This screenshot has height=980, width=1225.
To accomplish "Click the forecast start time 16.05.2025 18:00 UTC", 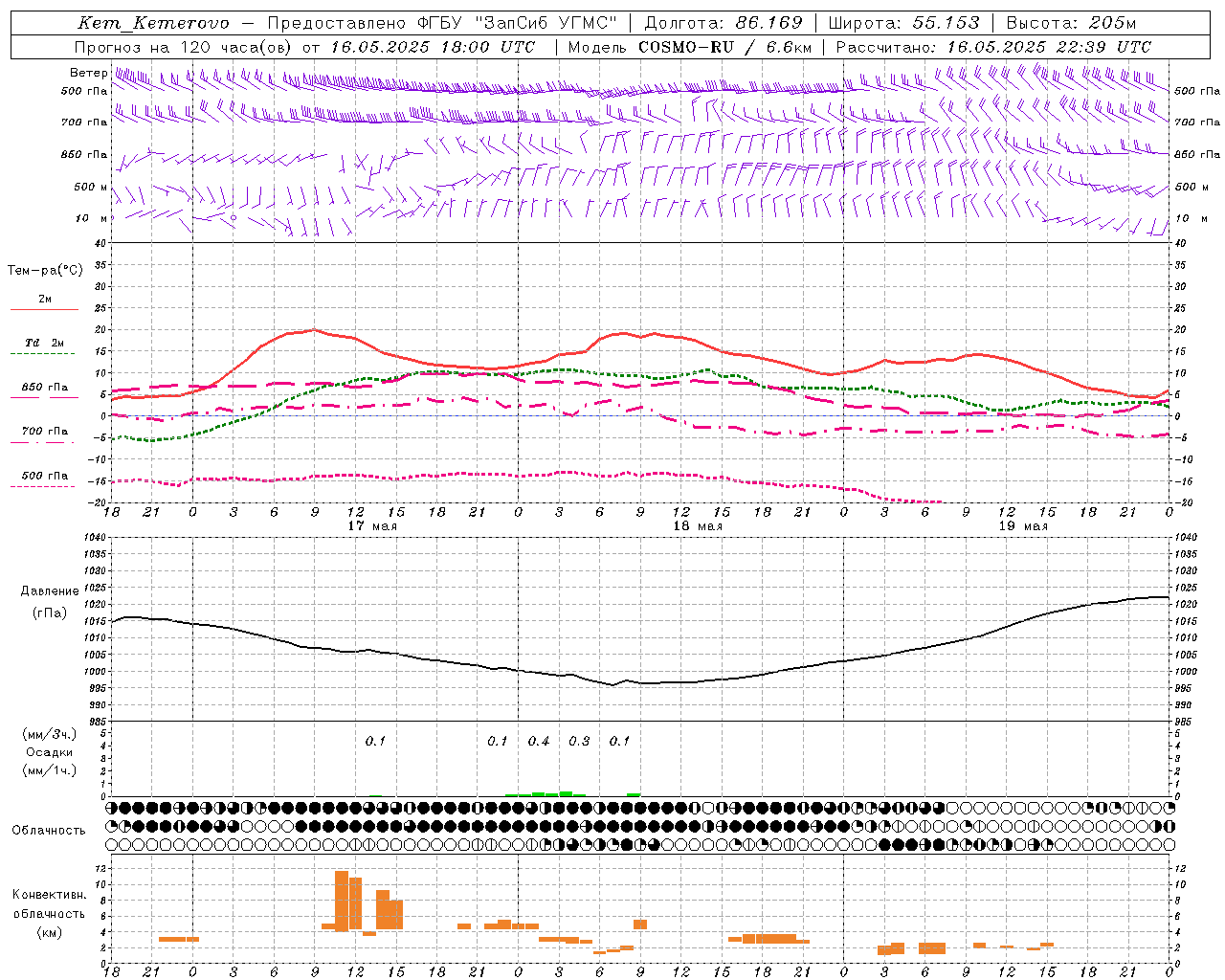I will click(433, 47).
